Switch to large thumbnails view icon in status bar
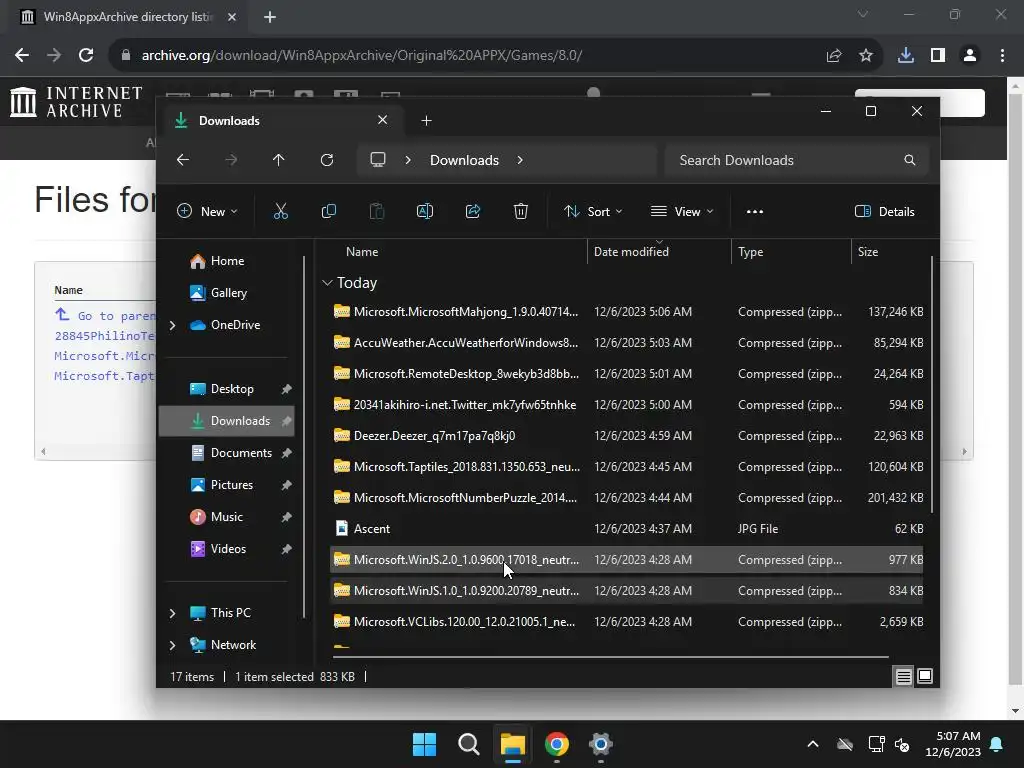Screen dimensions: 1024x768 pos(925,676)
